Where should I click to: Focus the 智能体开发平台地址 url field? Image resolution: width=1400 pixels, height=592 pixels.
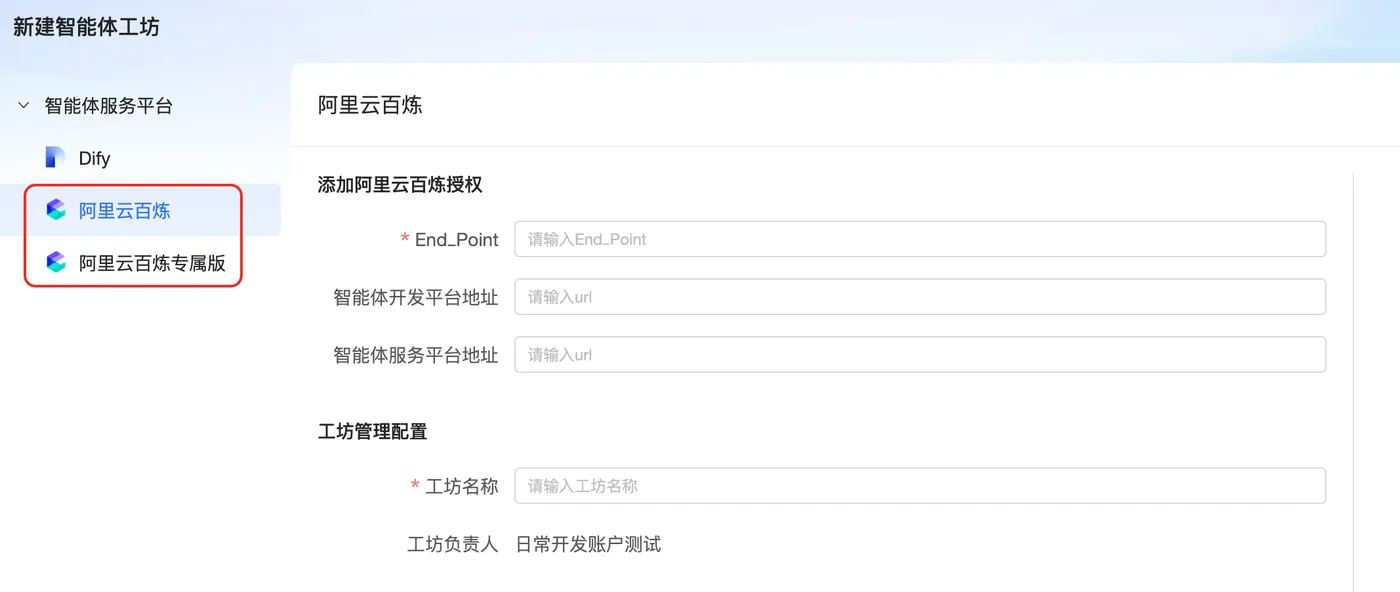920,297
